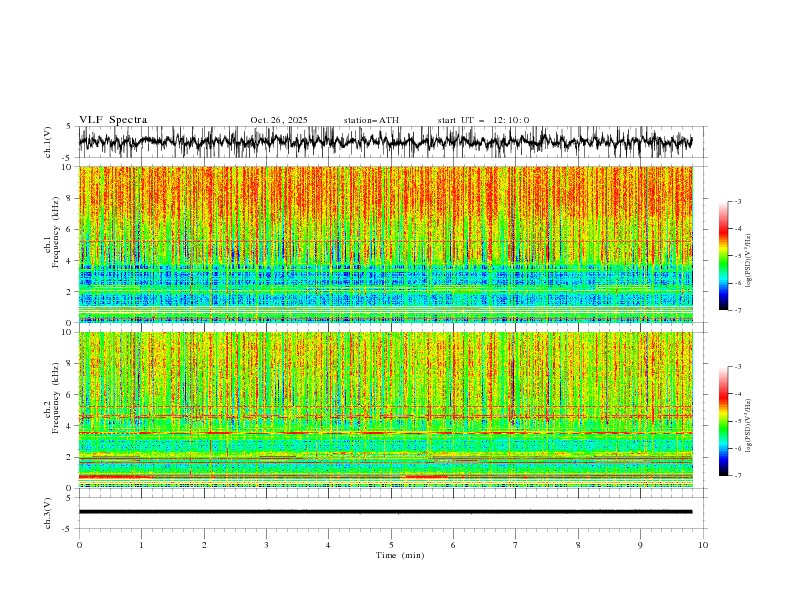This screenshot has height=612, width=792.
Task: Click the upper colorbar "log(PSD)(V²/Hz)" label
Action: (x=748, y=261)
